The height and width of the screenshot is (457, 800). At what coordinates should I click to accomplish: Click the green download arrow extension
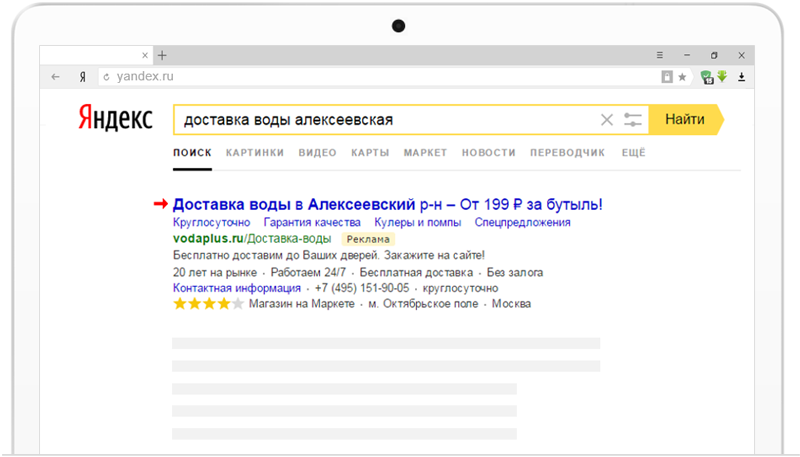tap(722, 77)
